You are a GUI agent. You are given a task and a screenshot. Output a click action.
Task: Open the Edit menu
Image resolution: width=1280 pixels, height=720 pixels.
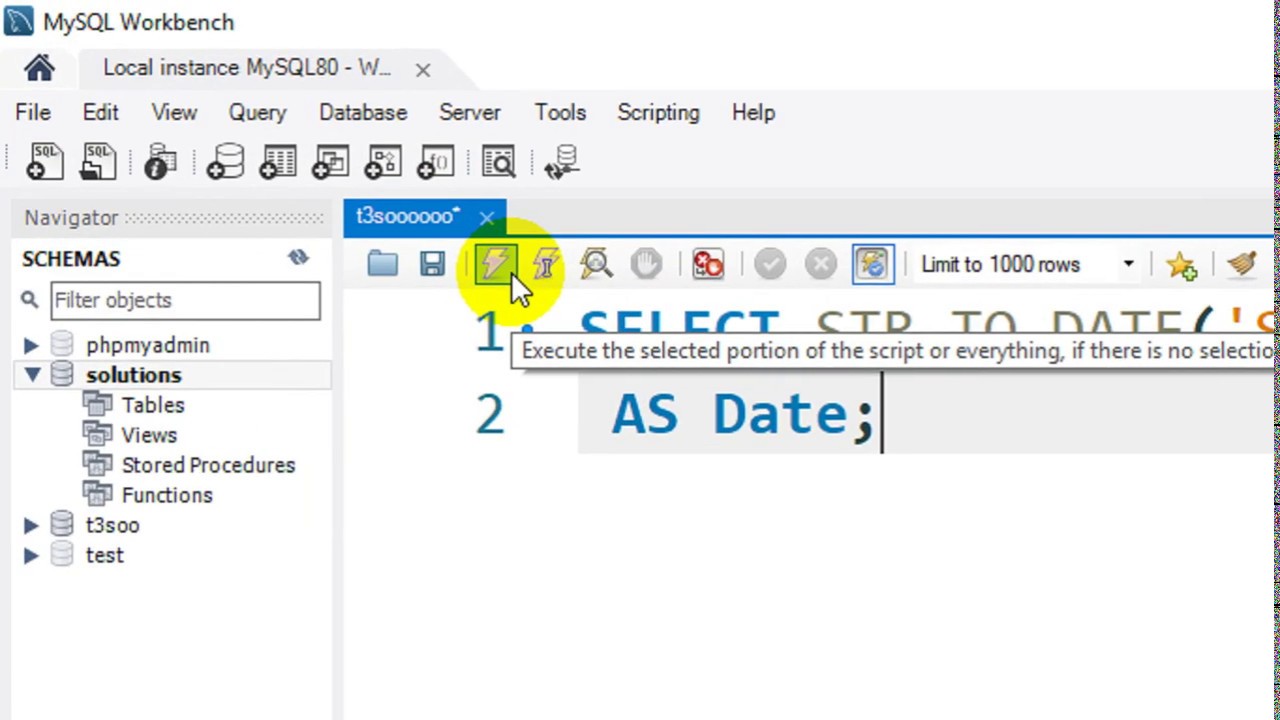(x=100, y=112)
